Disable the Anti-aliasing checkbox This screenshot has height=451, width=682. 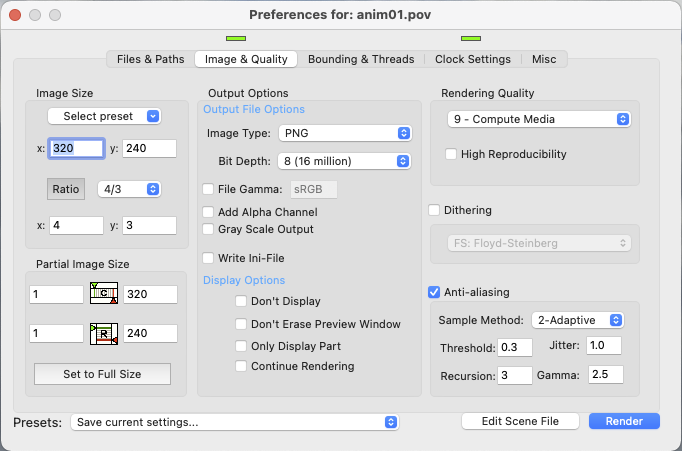434,292
